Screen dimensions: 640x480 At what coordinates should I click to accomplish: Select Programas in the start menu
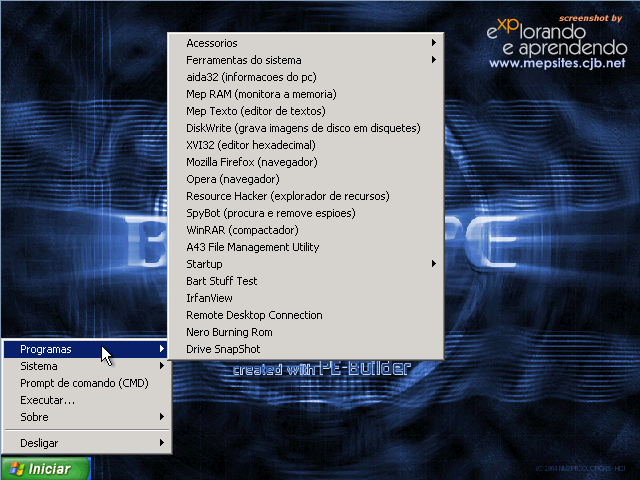coord(87,349)
